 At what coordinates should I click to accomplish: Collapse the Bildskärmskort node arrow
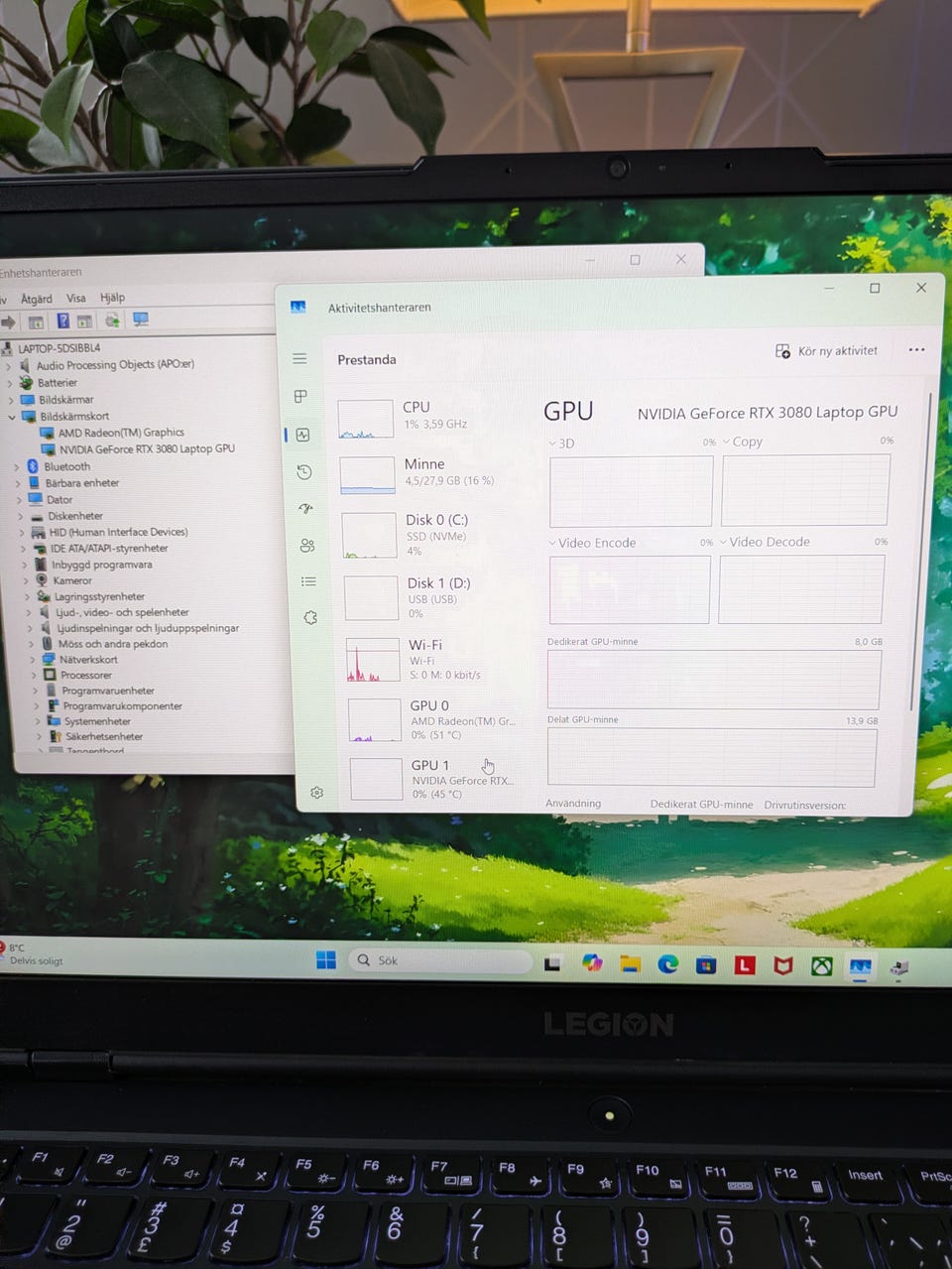[x=12, y=417]
